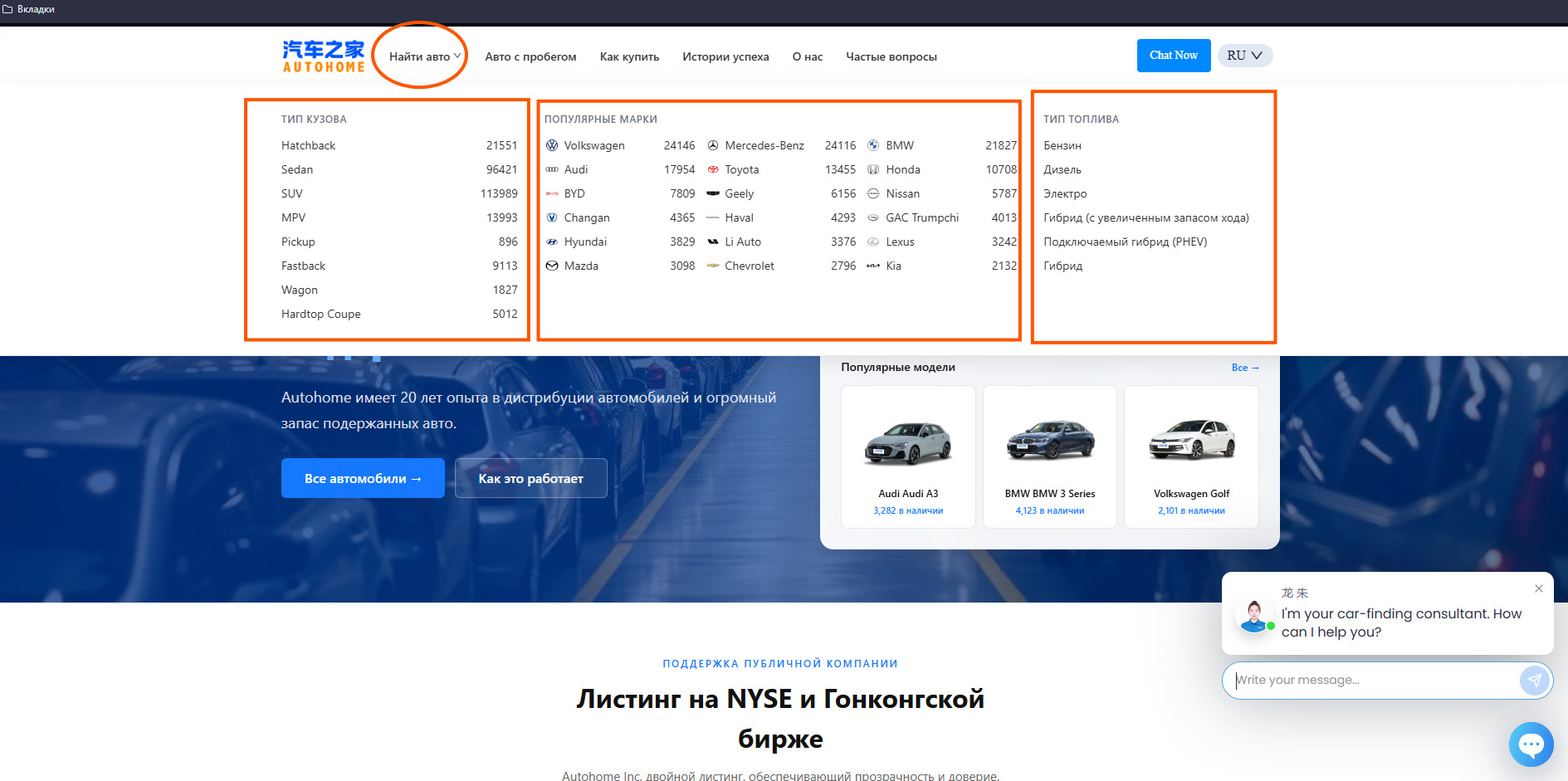
Task: Open the Volkswagen Golf model card
Action: [1191, 456]
